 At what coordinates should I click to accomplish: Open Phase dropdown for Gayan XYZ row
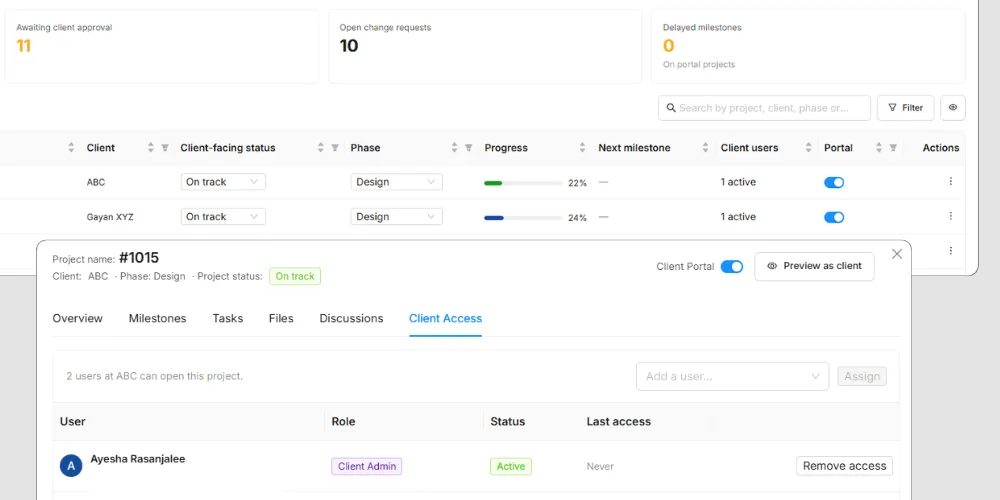click(x=396, y=217)
